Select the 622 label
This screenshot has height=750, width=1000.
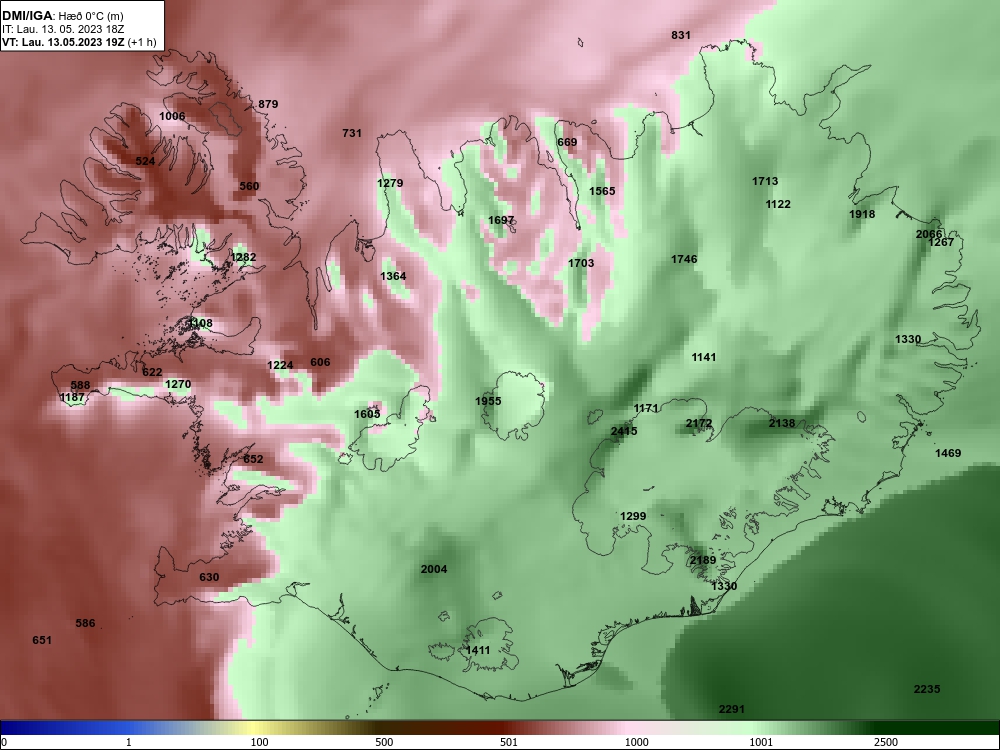[152, 372]
